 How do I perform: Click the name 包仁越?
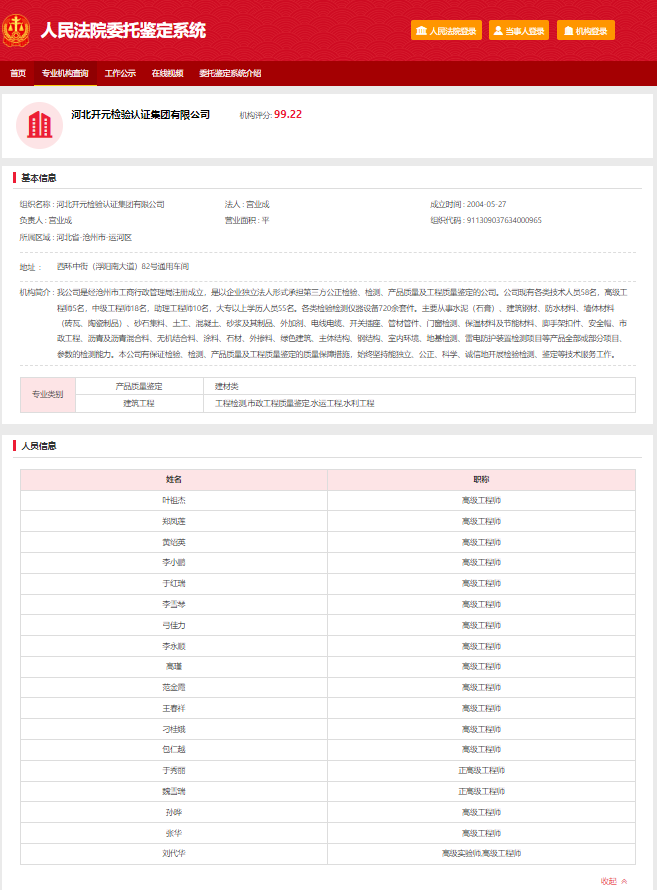174,750
